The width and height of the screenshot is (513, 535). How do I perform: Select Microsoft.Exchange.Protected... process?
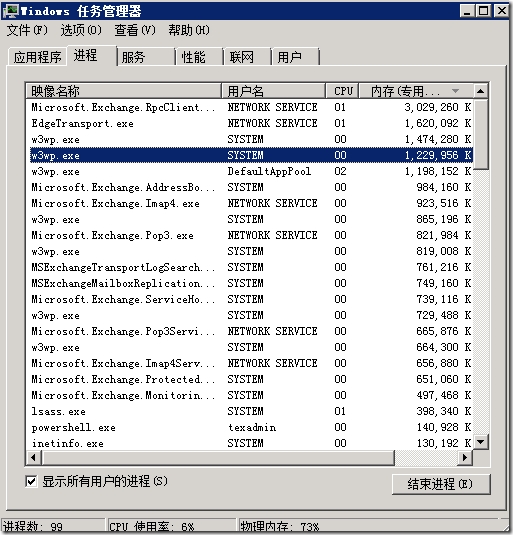pos(250,379)
